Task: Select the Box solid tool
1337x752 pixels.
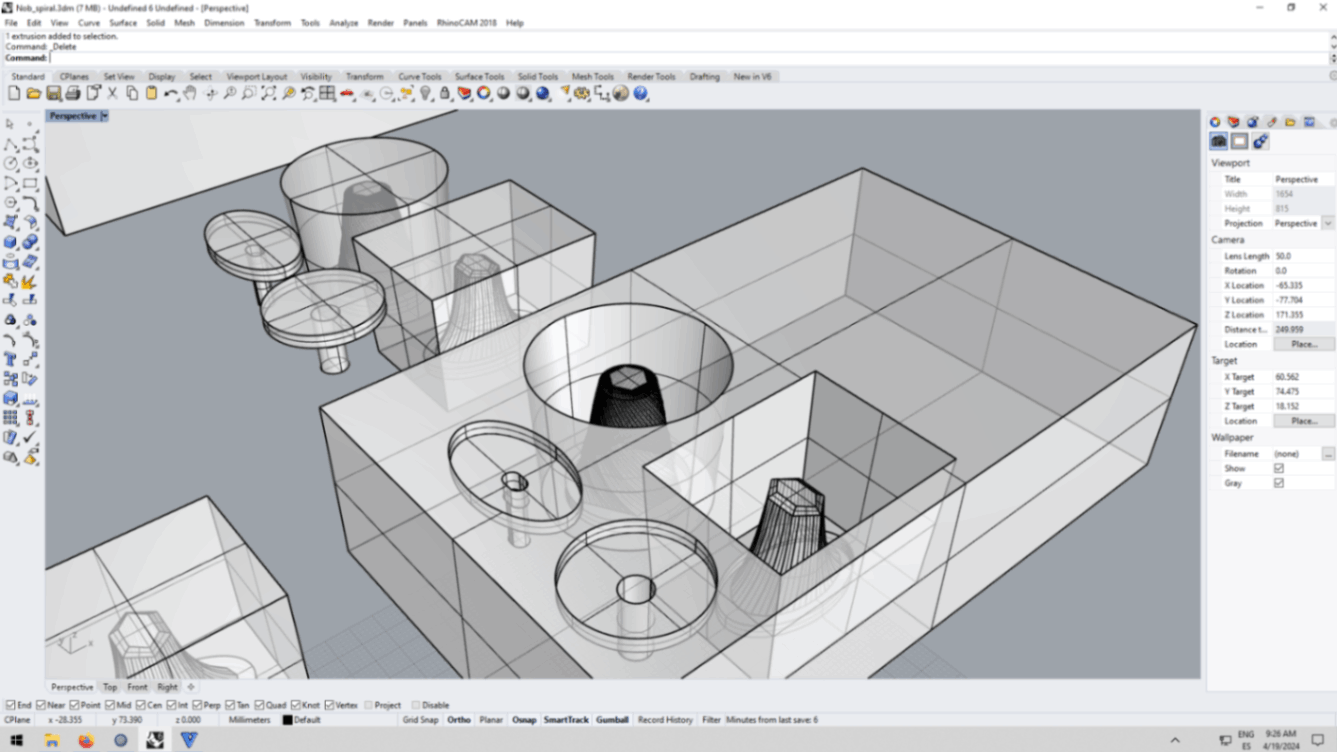Action: (x=10, y=242)
